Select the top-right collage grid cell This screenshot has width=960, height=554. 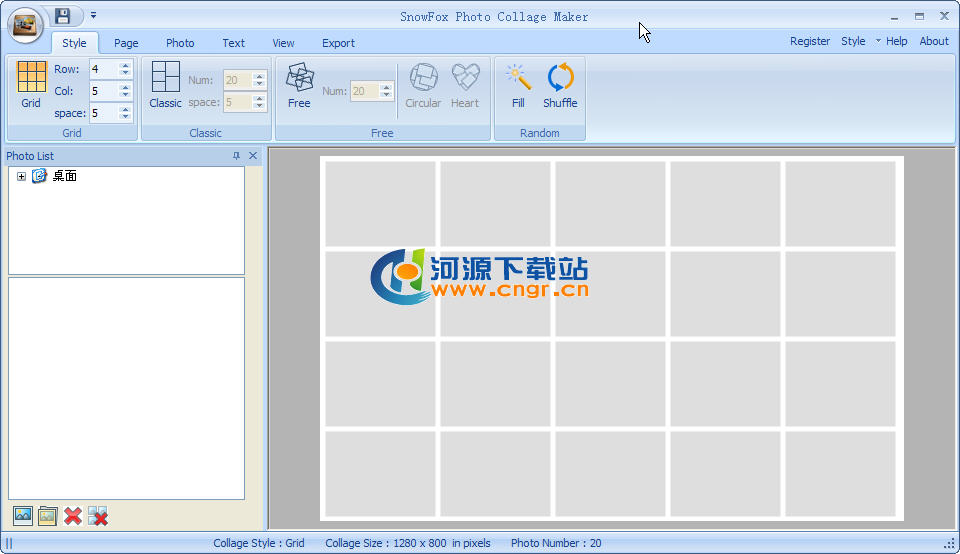[x=840, y=203]
